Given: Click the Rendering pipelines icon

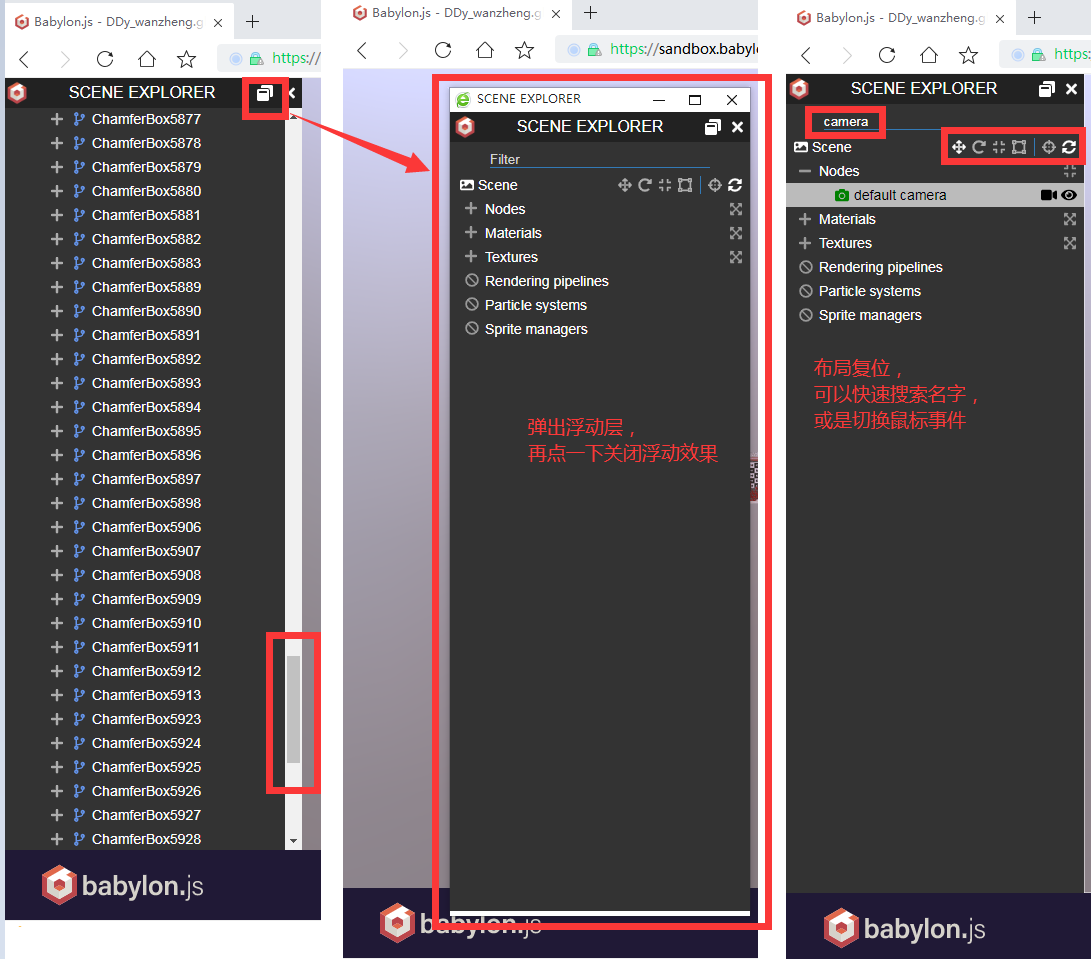Looking at the screenshot, I should [471, 281].
